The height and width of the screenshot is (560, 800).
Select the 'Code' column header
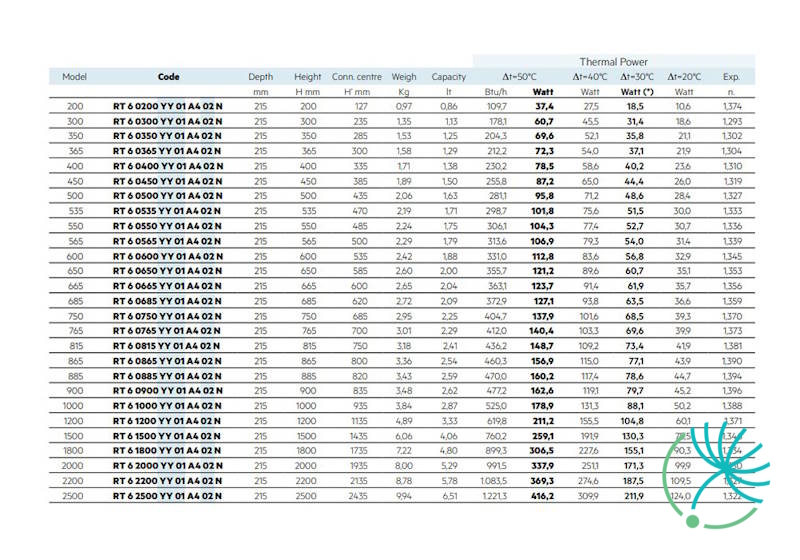click(168, 77)
